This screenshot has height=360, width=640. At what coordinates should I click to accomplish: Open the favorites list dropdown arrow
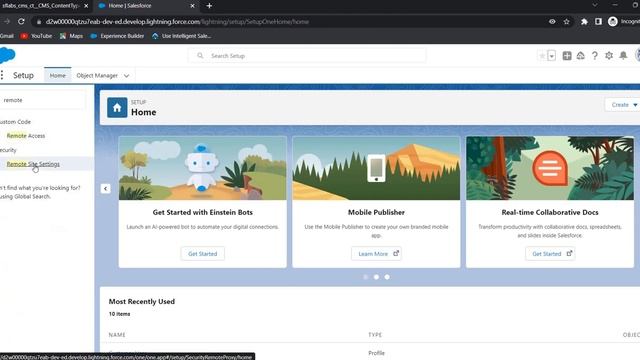point(551,56)
